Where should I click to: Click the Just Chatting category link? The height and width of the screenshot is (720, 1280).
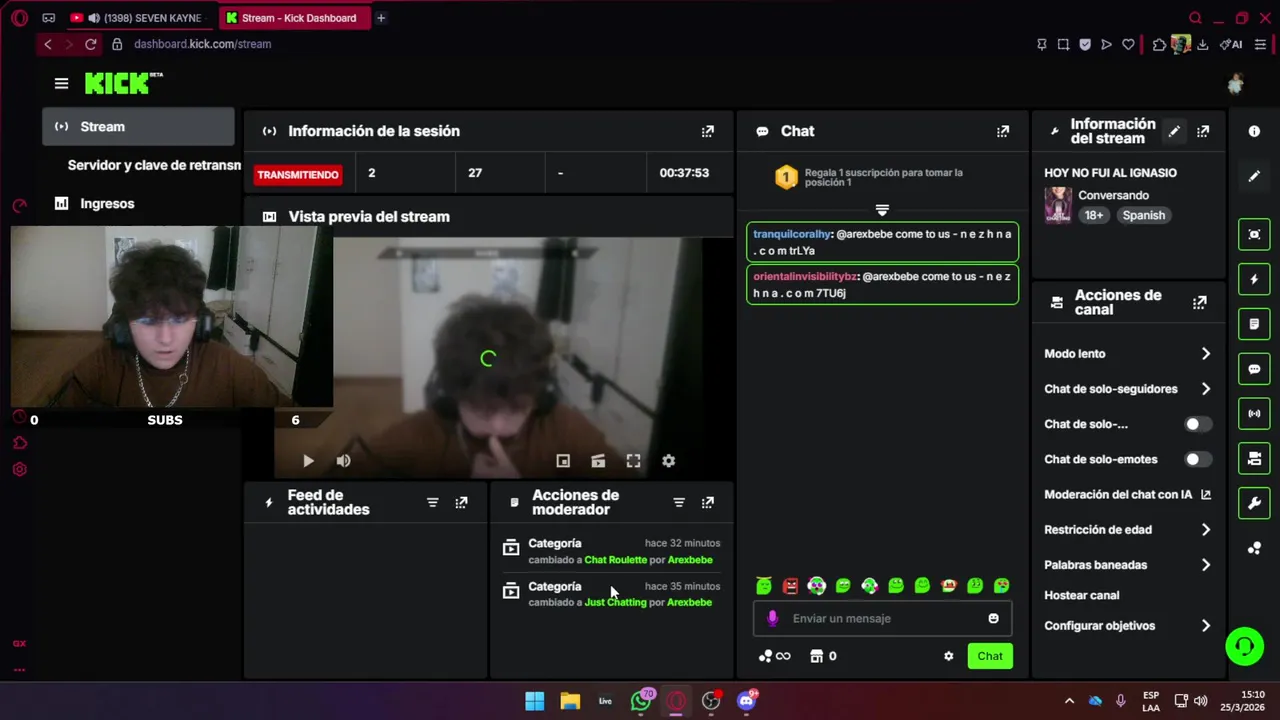tap(615, 602)
